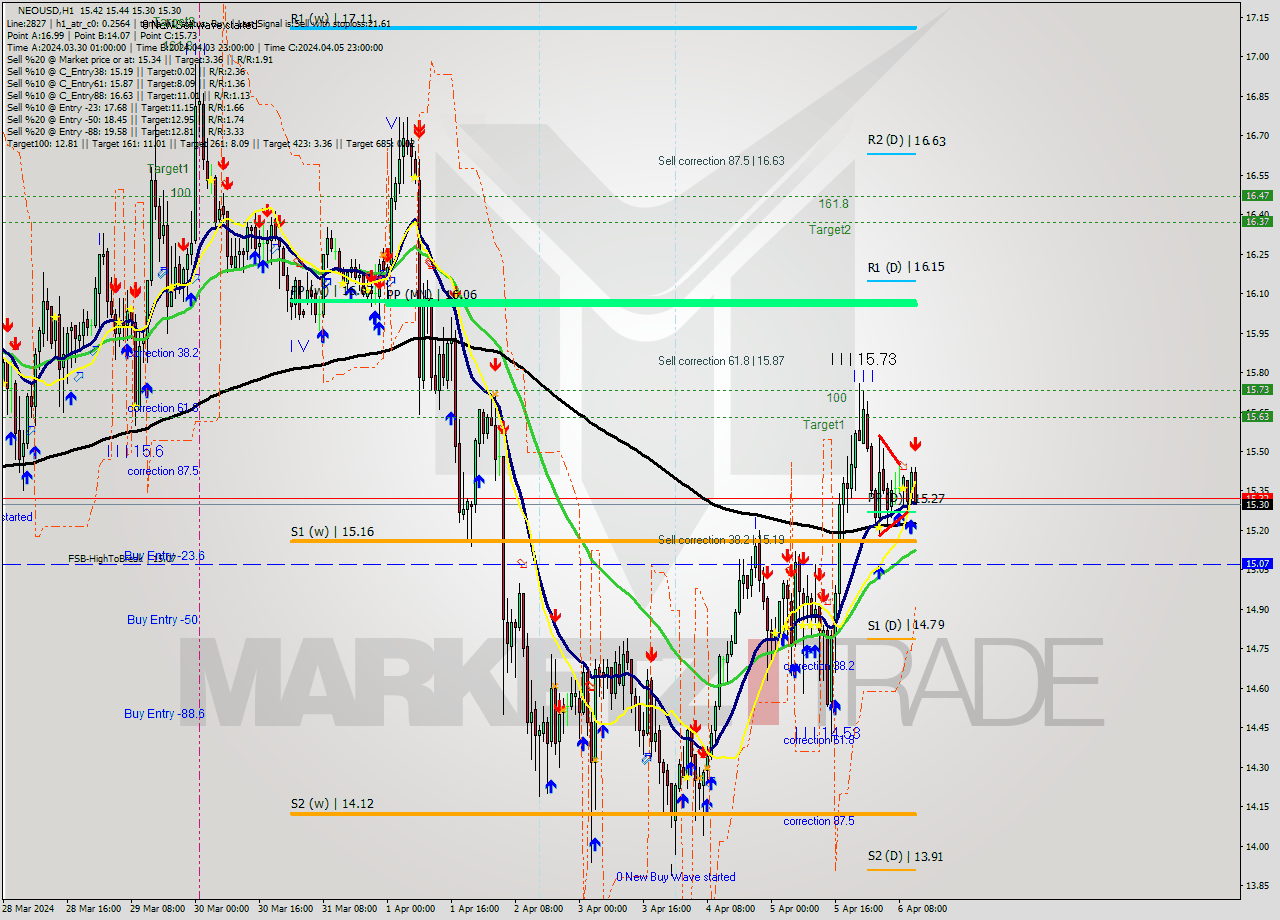Image resolution: width=1280 pixels, height=920 pixels.
Task: Click 'correction 61.8' near 14.58 low
Action: pyautogui.click(x=819, y=740)
